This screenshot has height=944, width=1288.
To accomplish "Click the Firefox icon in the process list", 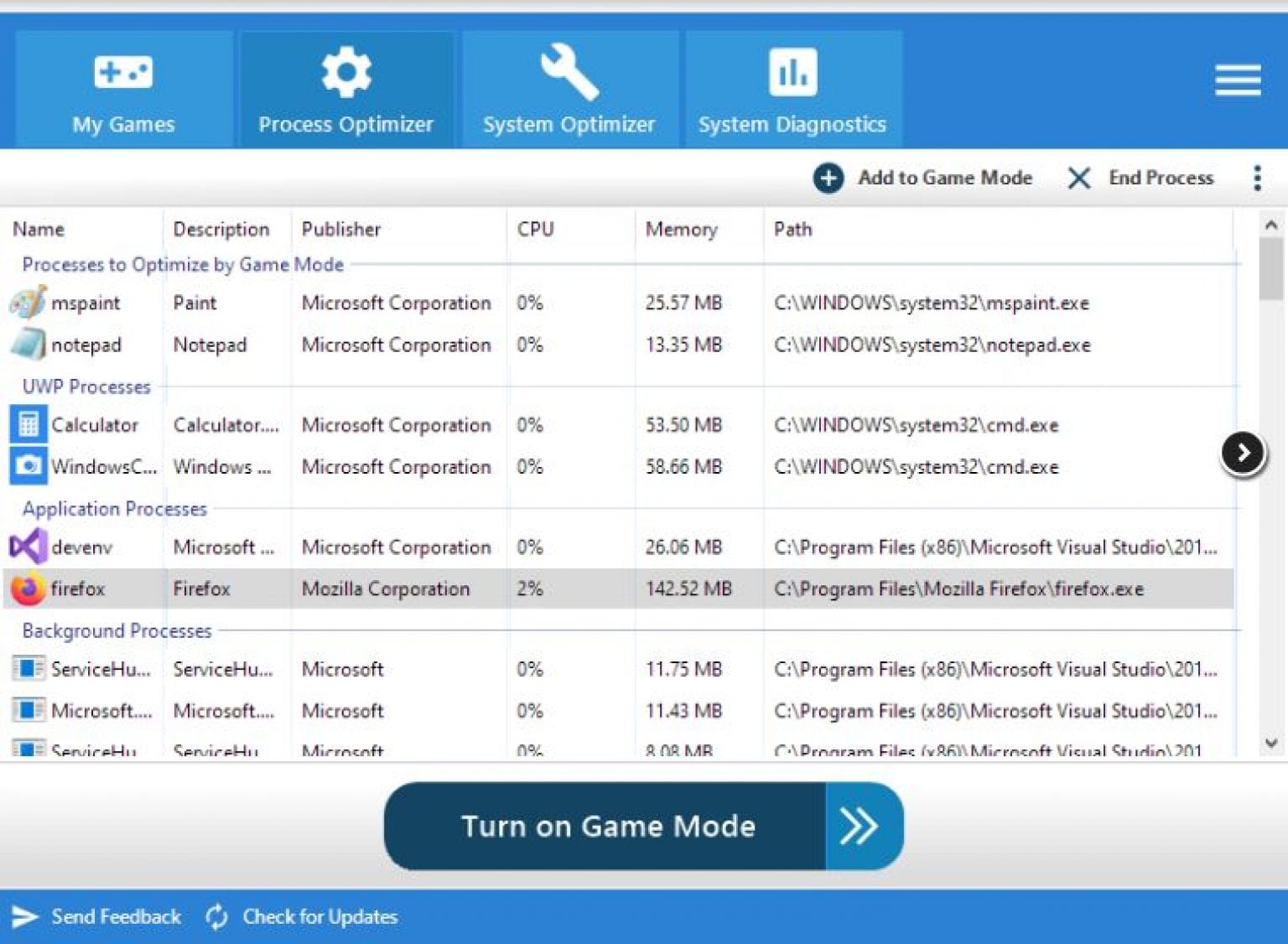I will click(x=28, y=589).
